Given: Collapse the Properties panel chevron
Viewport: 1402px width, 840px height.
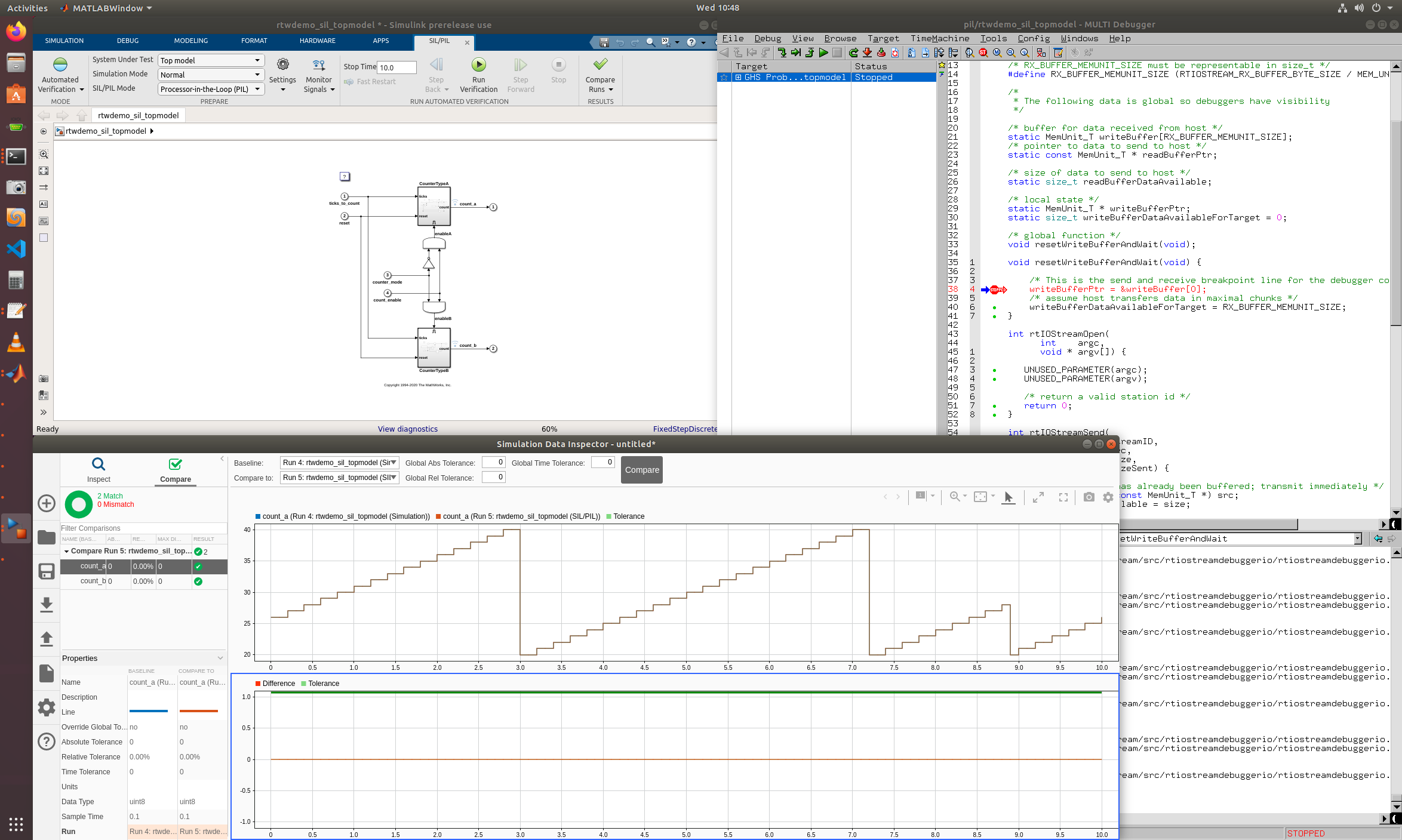Looking at the screenshot, I should (220, 658).
